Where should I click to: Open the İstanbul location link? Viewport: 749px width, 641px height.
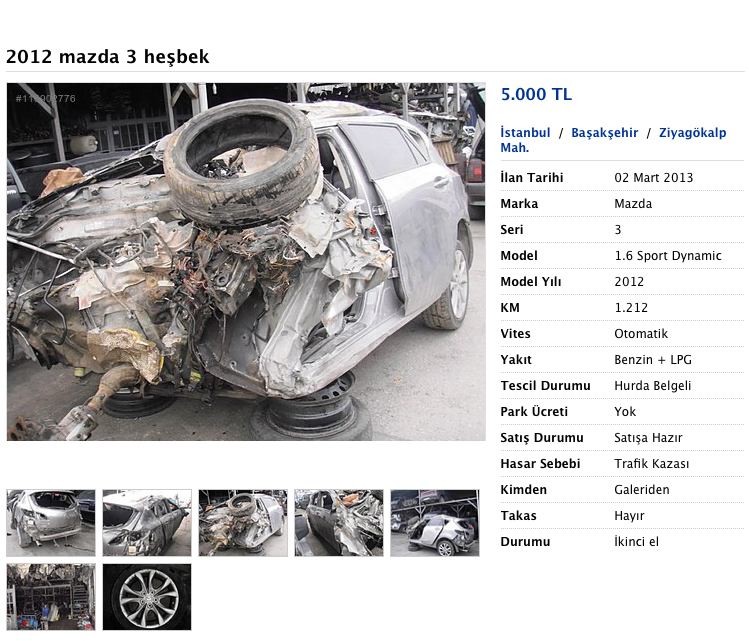click(525, 132)
